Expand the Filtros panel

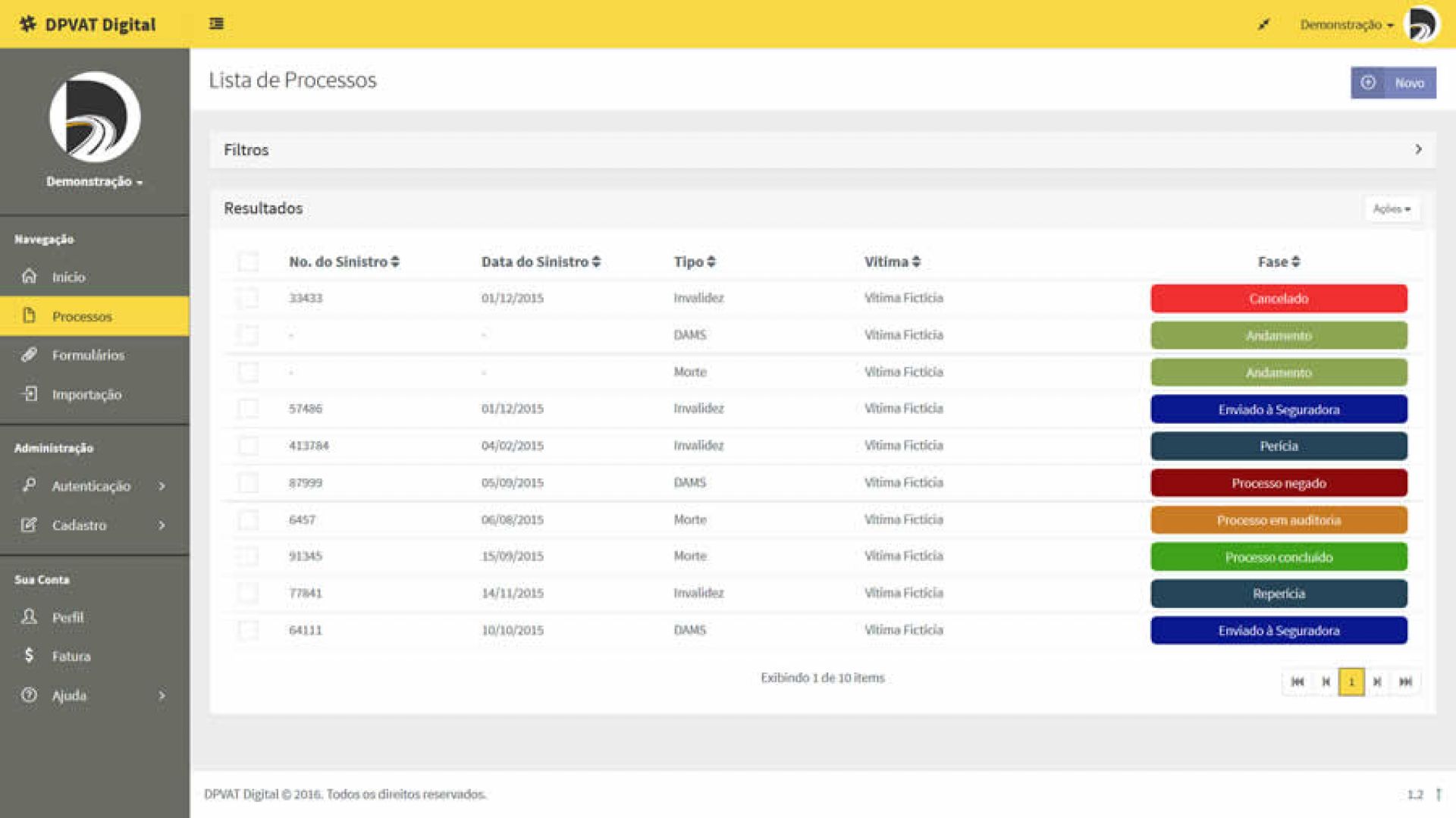1417,149
